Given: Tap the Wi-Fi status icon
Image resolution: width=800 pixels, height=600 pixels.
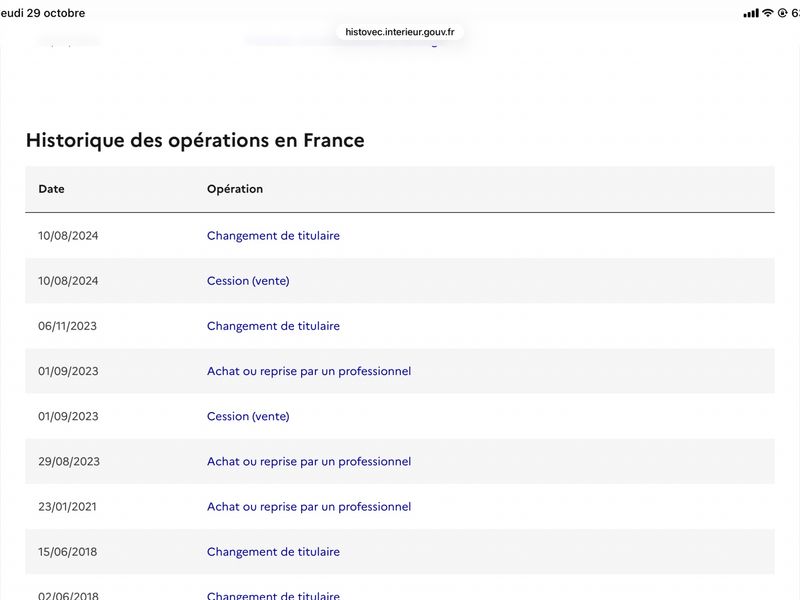Looking at the screenshot, I should 767,13.
